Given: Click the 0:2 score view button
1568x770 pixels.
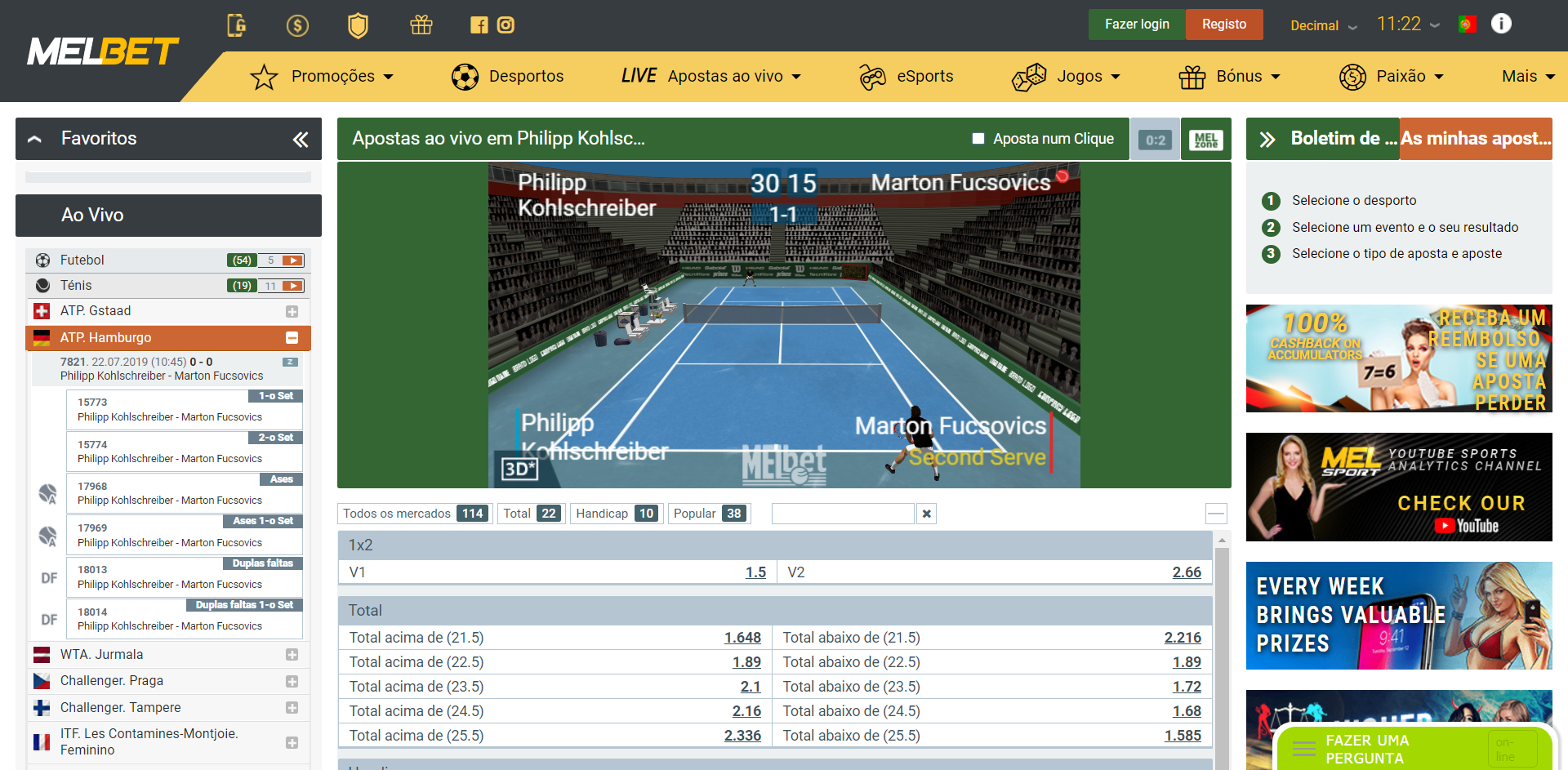Looking at the screenshot, I should [x=1155, y=140].
